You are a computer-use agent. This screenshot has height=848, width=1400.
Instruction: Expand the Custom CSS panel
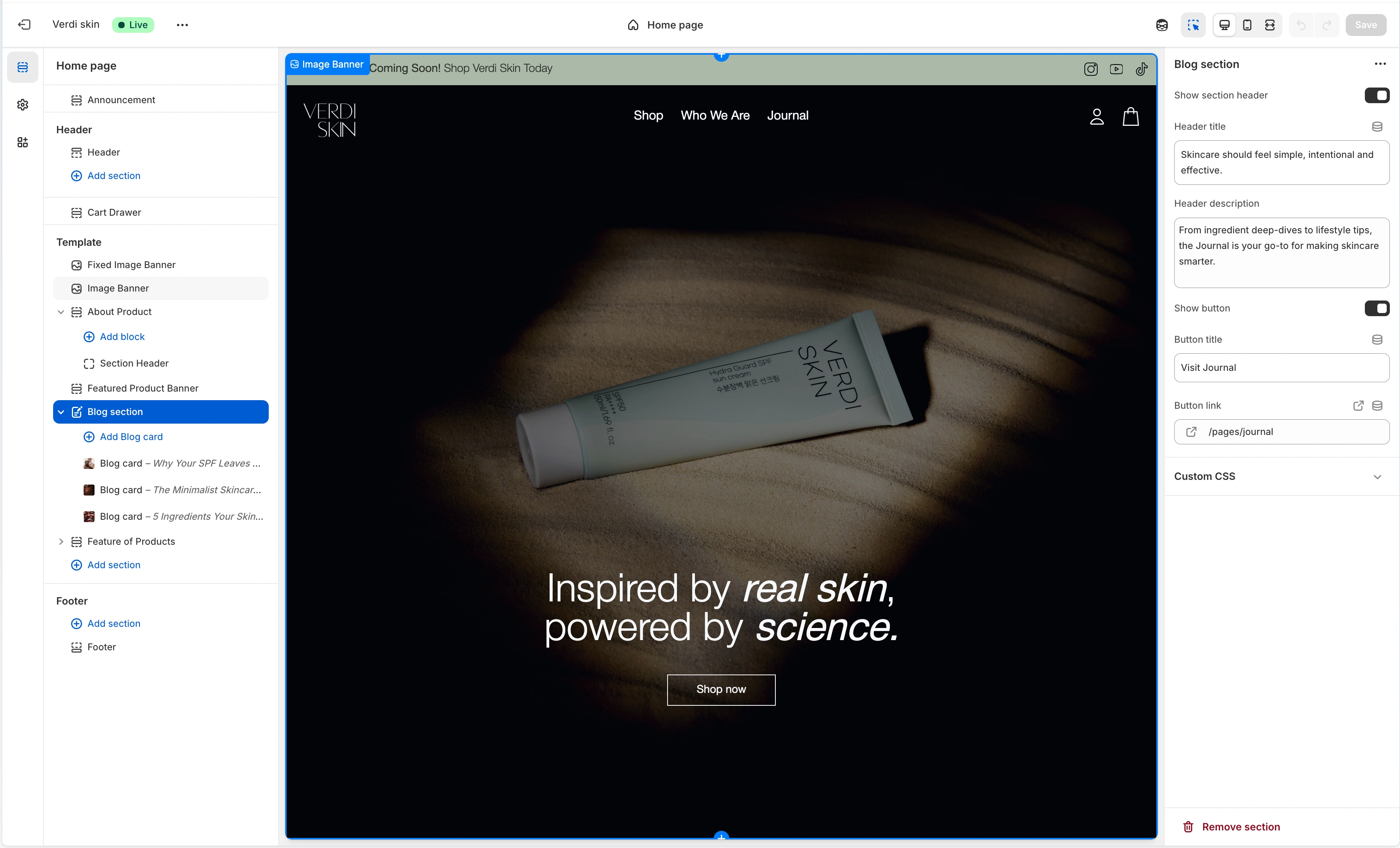(1377, 476)
